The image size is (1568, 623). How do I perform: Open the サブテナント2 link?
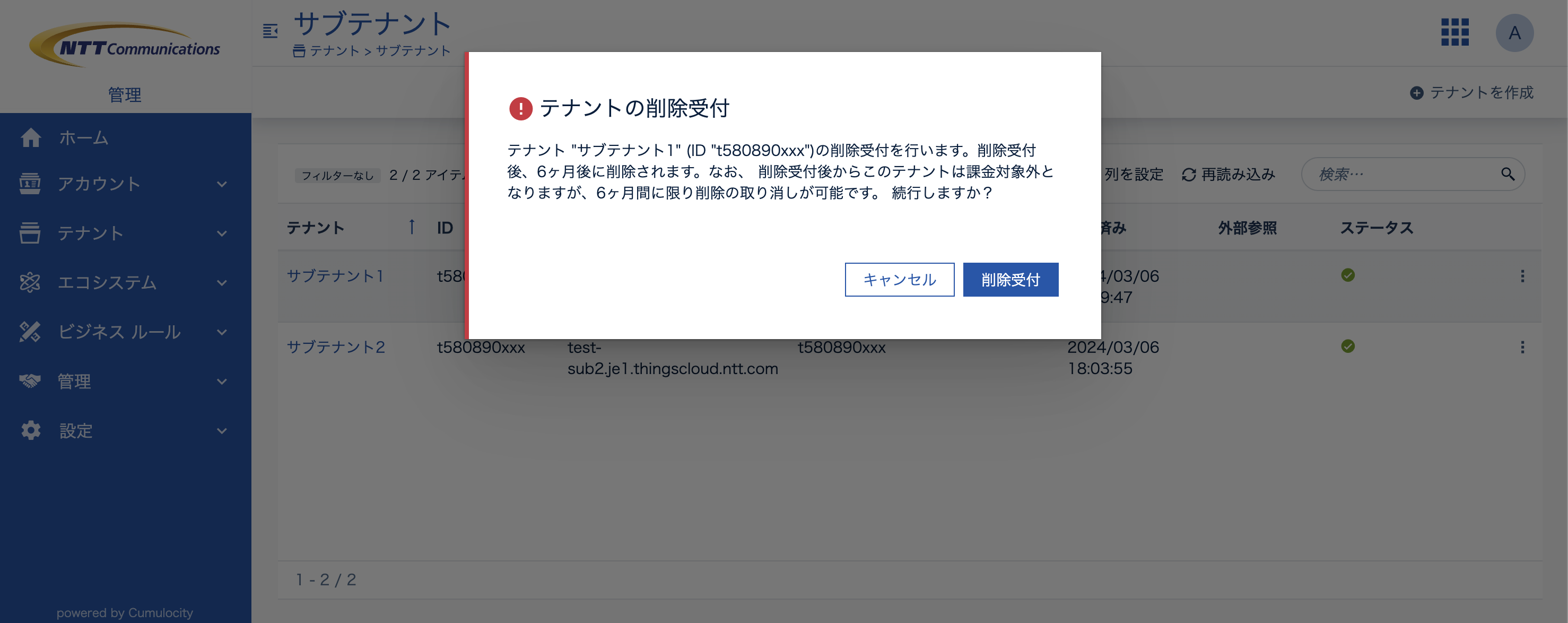click(336, 347)
